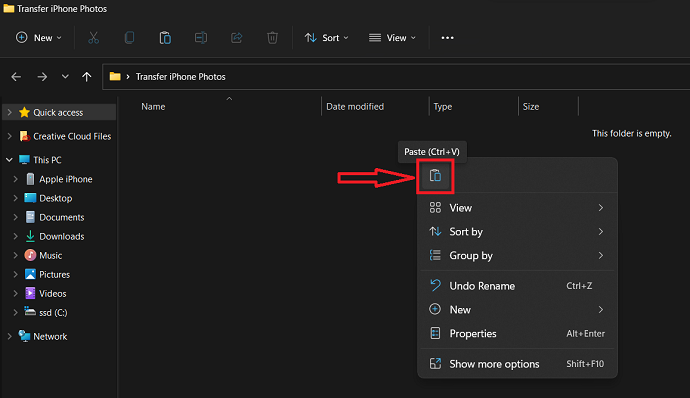Click the toolbar Paste clipboard icon
The height and width of the screenshot is (398, 690).
point(165,38)
